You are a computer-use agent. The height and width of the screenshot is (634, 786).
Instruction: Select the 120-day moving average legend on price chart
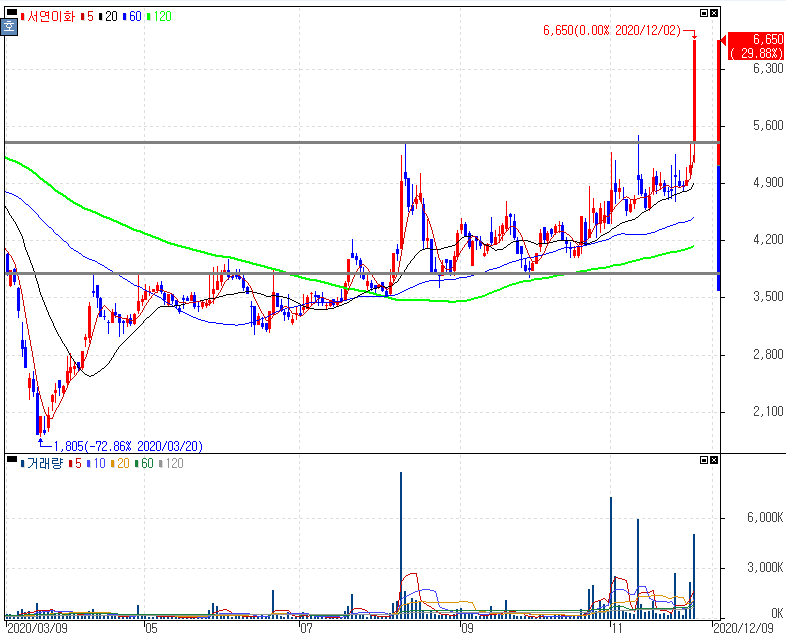click(159, 17)
